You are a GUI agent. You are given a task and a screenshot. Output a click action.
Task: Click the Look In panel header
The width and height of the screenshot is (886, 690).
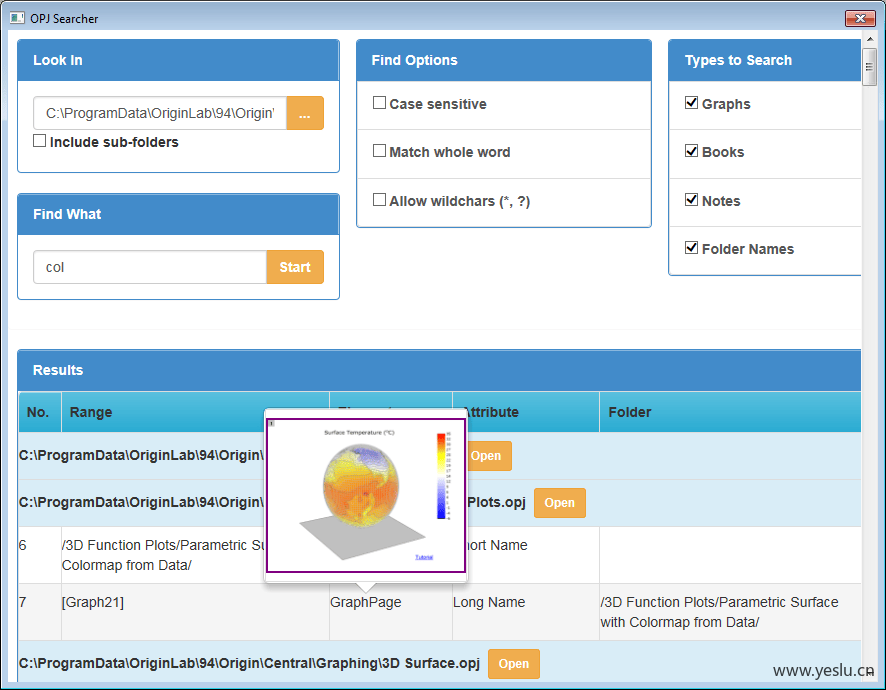point(178,60)
